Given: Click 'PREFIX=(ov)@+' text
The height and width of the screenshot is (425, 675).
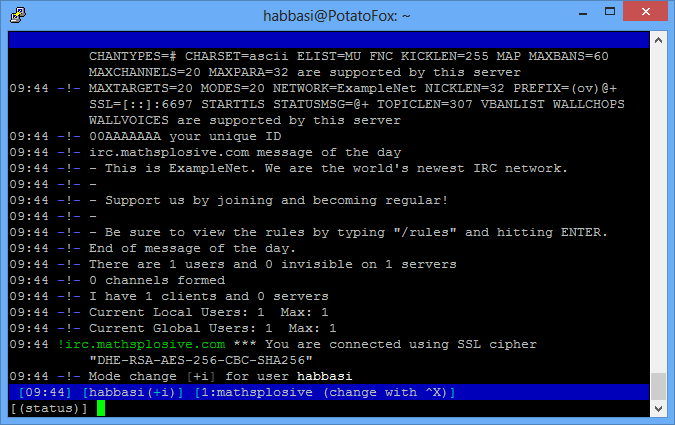Looking at the screenshot, I should click(x=565, y=88).
